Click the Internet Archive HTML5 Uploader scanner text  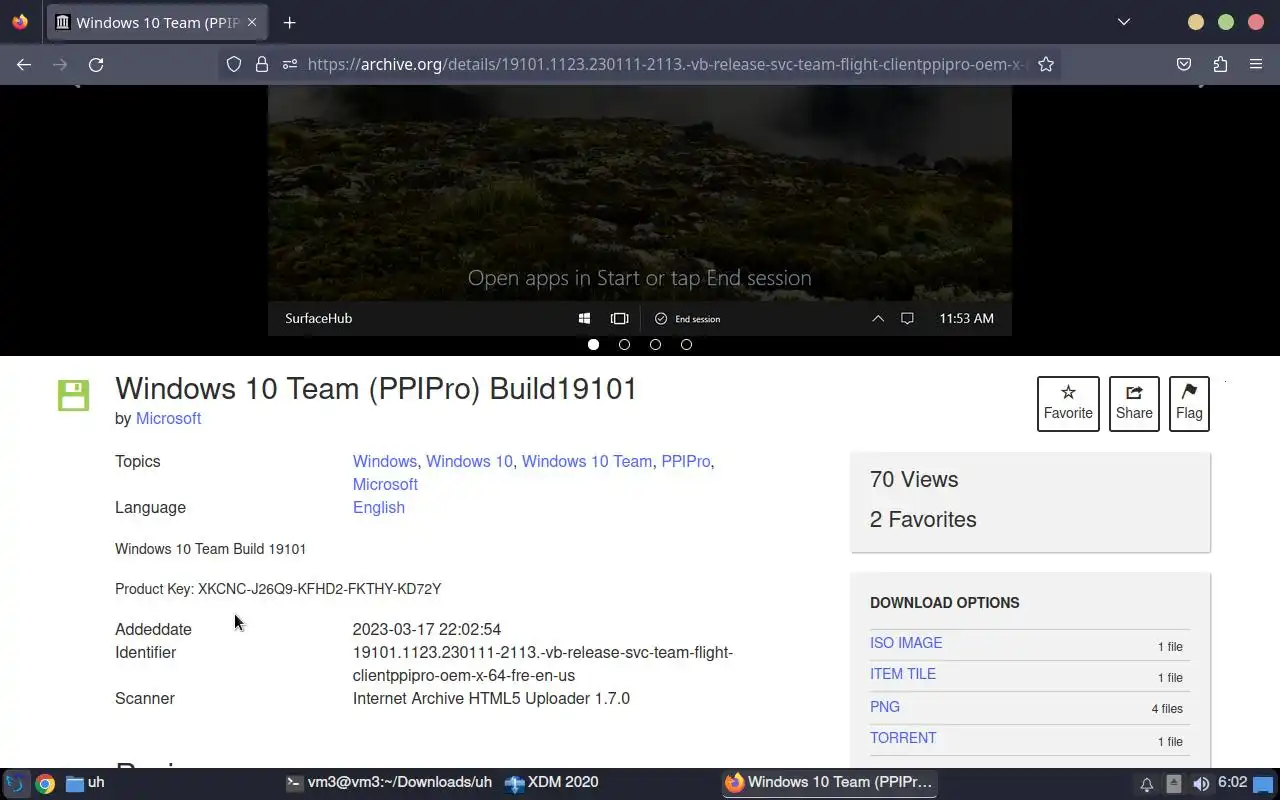click(x=491, y=698)
